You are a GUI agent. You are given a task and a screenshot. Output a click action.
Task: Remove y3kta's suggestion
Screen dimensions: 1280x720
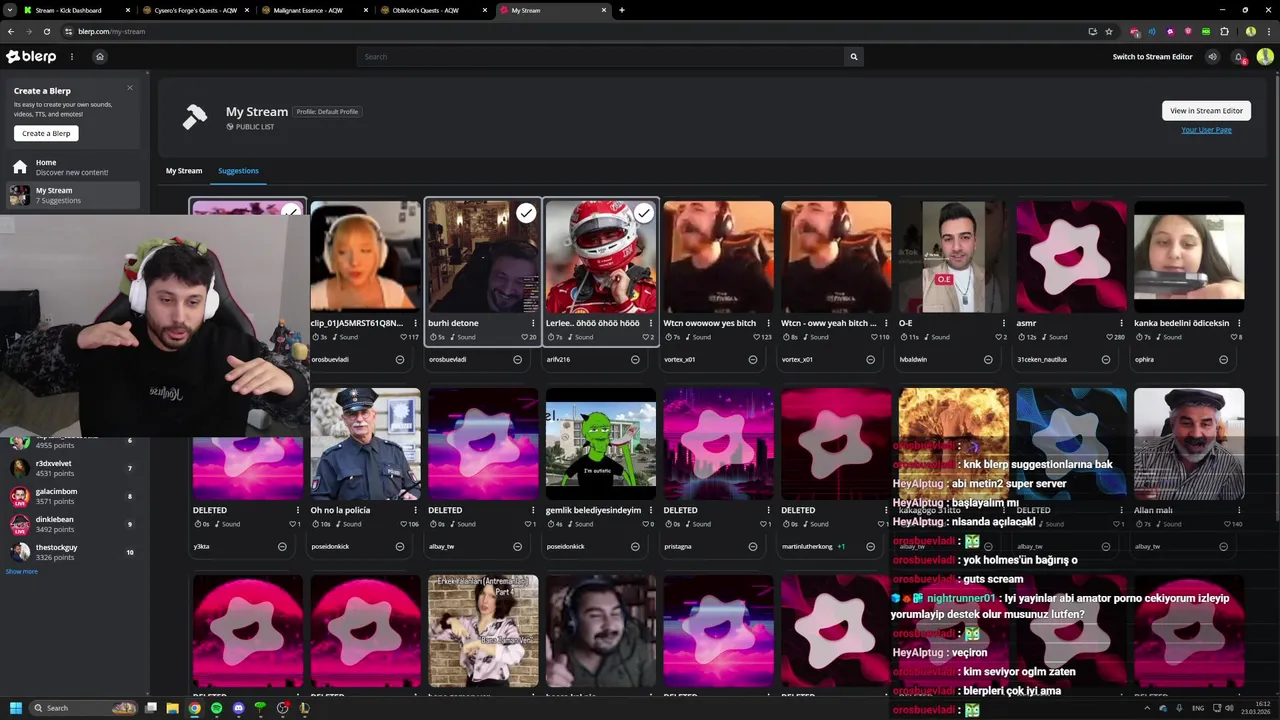tap(282, 547)
